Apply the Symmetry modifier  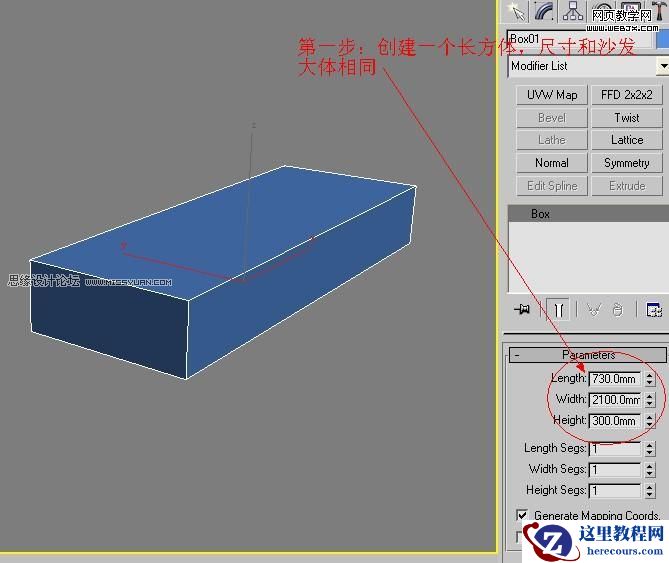point(627,163)
